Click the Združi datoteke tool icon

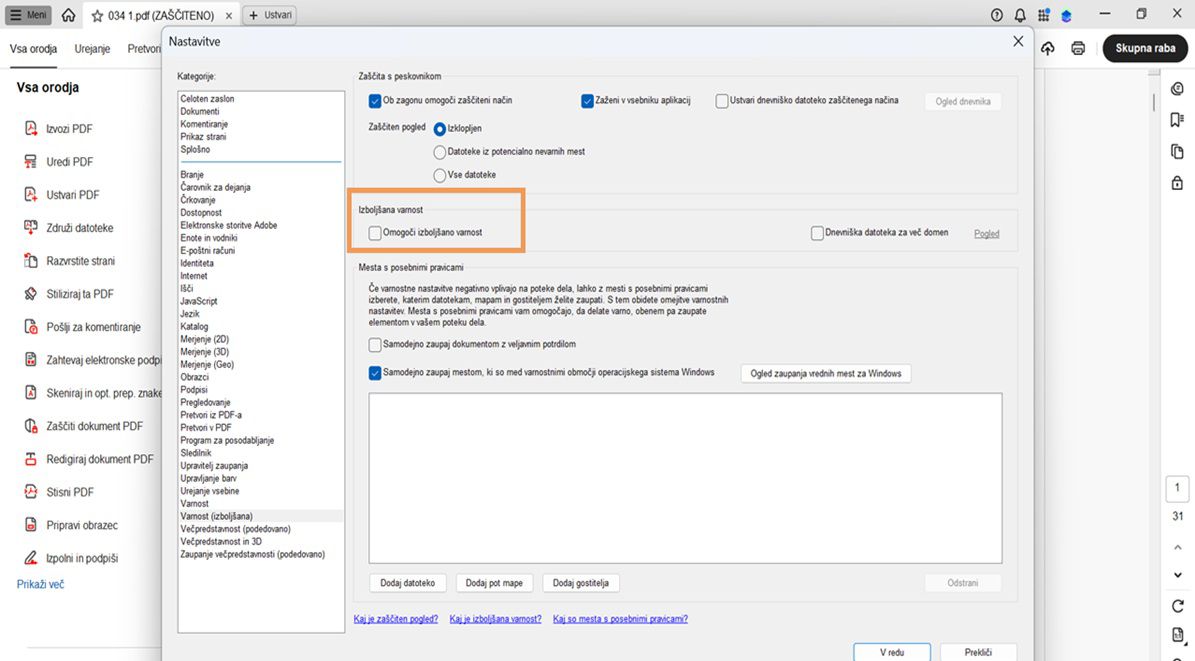point(30,227)
